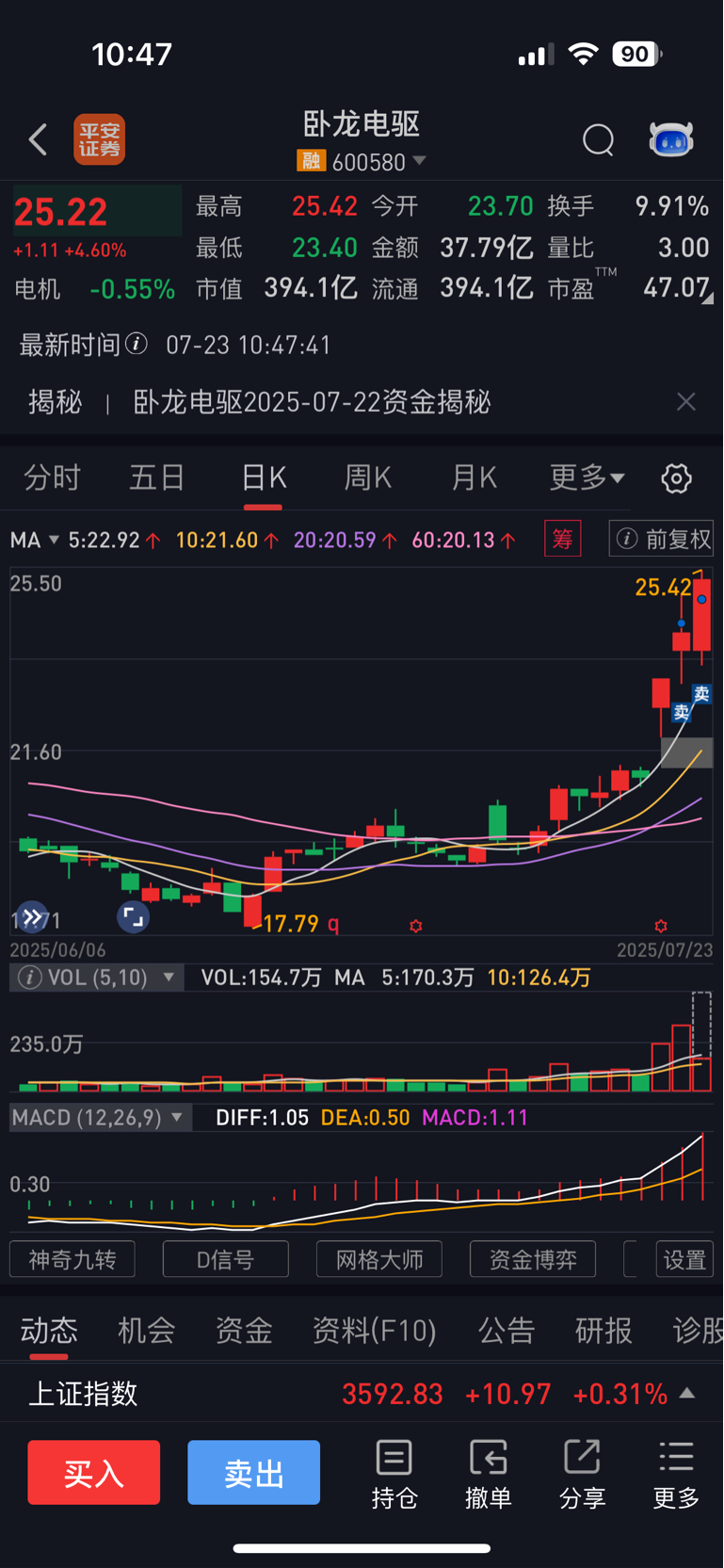Toggle the 筹 chip distribution button
This screenshot has height=1568, width=724.
click(x=563, y=539)
